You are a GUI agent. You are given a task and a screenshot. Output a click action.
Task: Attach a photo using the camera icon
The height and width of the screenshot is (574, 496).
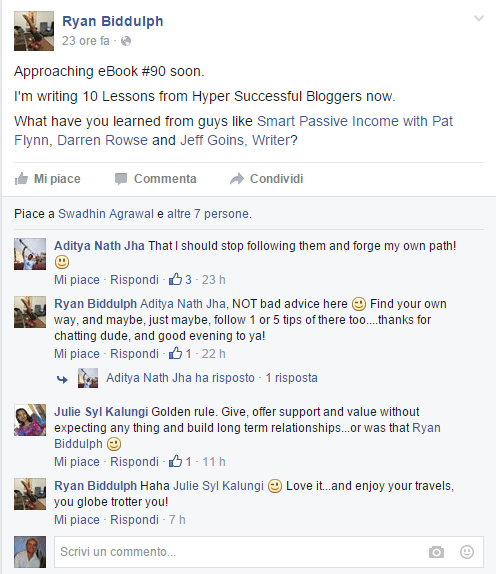click(x=436, y=552)
